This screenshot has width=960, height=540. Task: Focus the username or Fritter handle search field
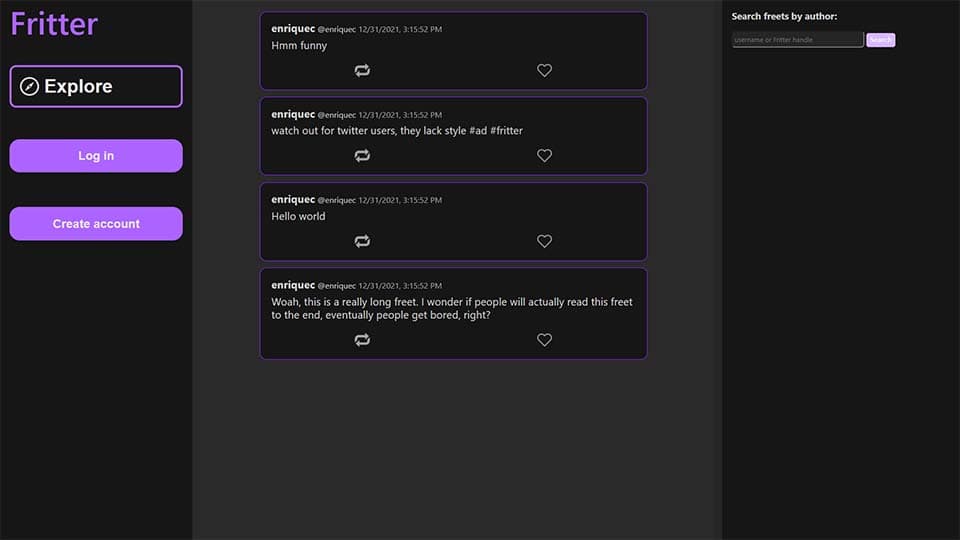pos(797,40)
